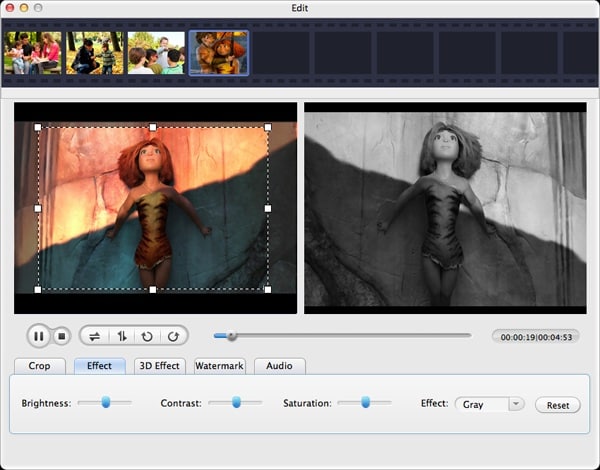Click the Reset button
This screenshot has height=470, width=600.
click(x=558, y=405)
